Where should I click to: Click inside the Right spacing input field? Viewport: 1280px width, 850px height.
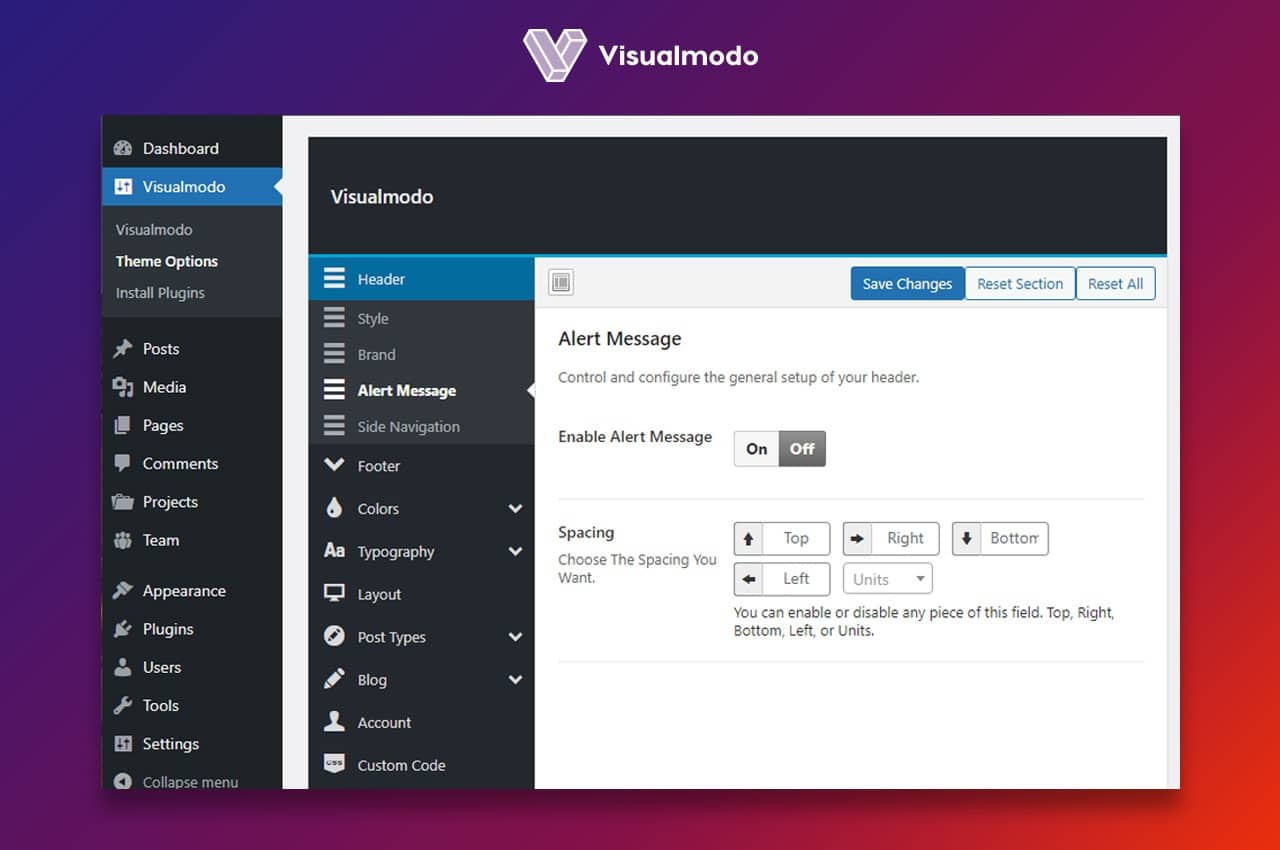[905, 538]
